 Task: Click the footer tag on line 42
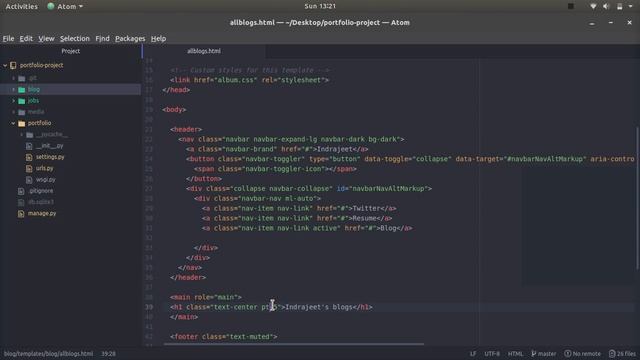(224, 337)
